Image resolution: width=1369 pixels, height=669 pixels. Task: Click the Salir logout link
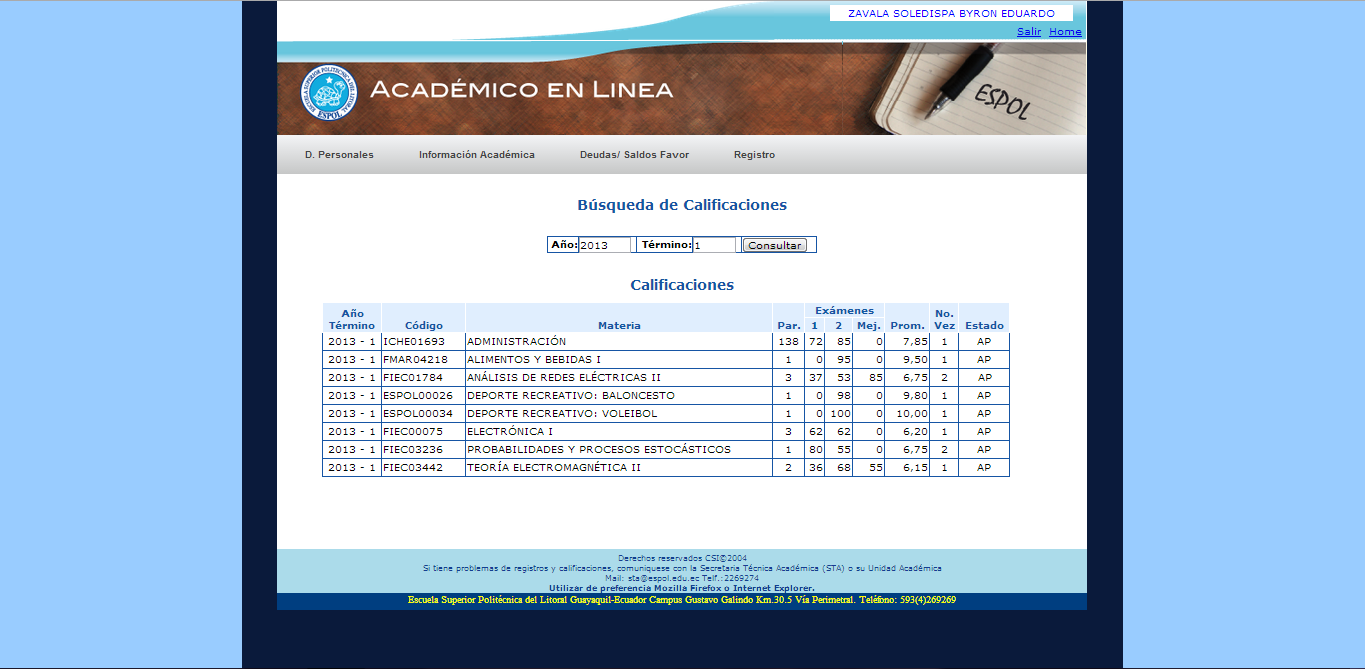[x=1028, y=32]
